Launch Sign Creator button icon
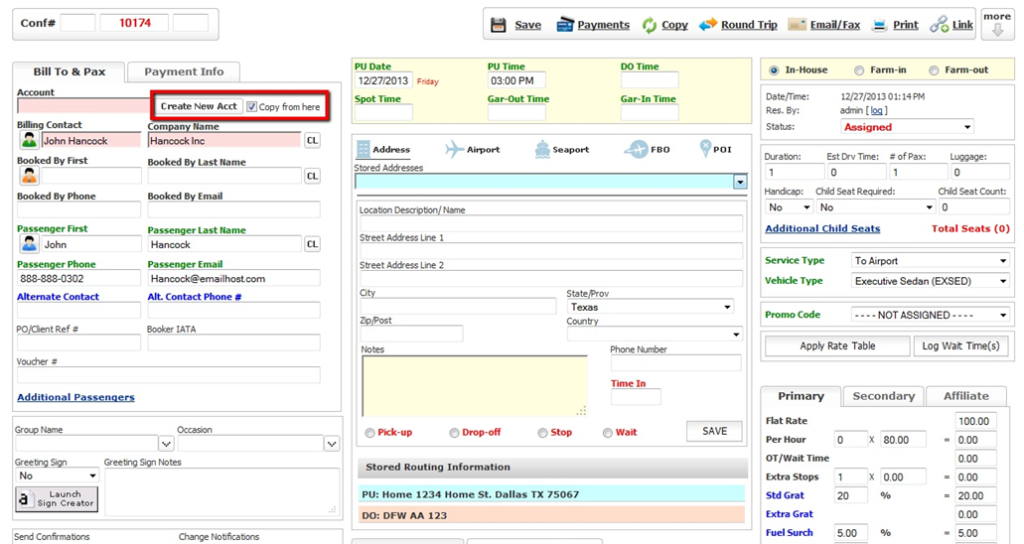This screenshot has width=1024, height=544. tap(27, 499)
